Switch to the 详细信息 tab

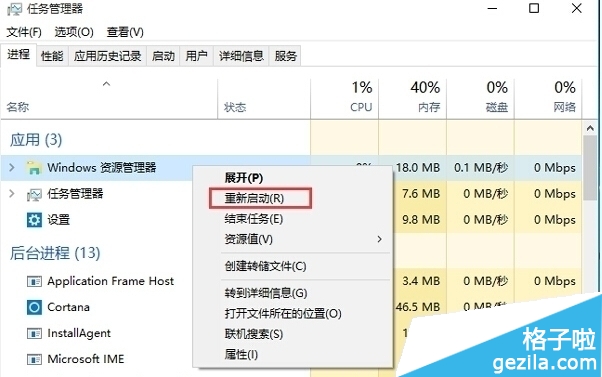(241, 56)
